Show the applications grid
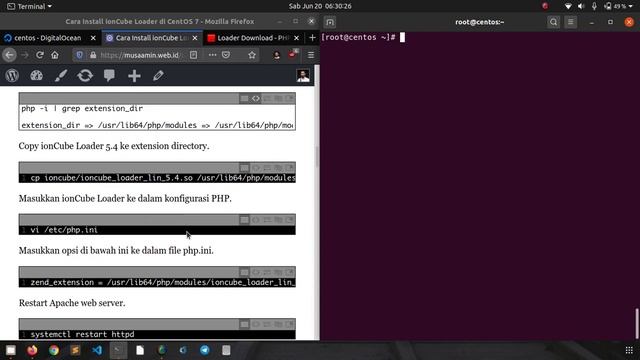640x360 pixels. point(629,350)
